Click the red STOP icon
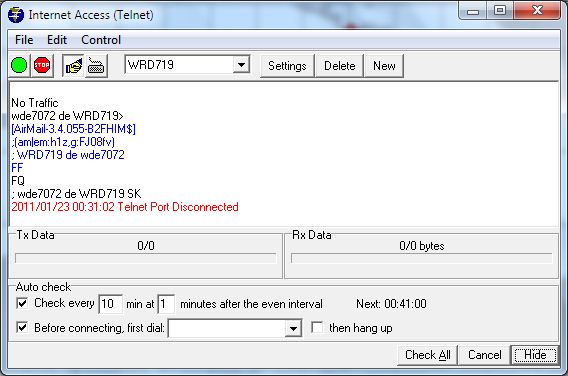This screenshot has width=568, height=376. tap(42, 66)
